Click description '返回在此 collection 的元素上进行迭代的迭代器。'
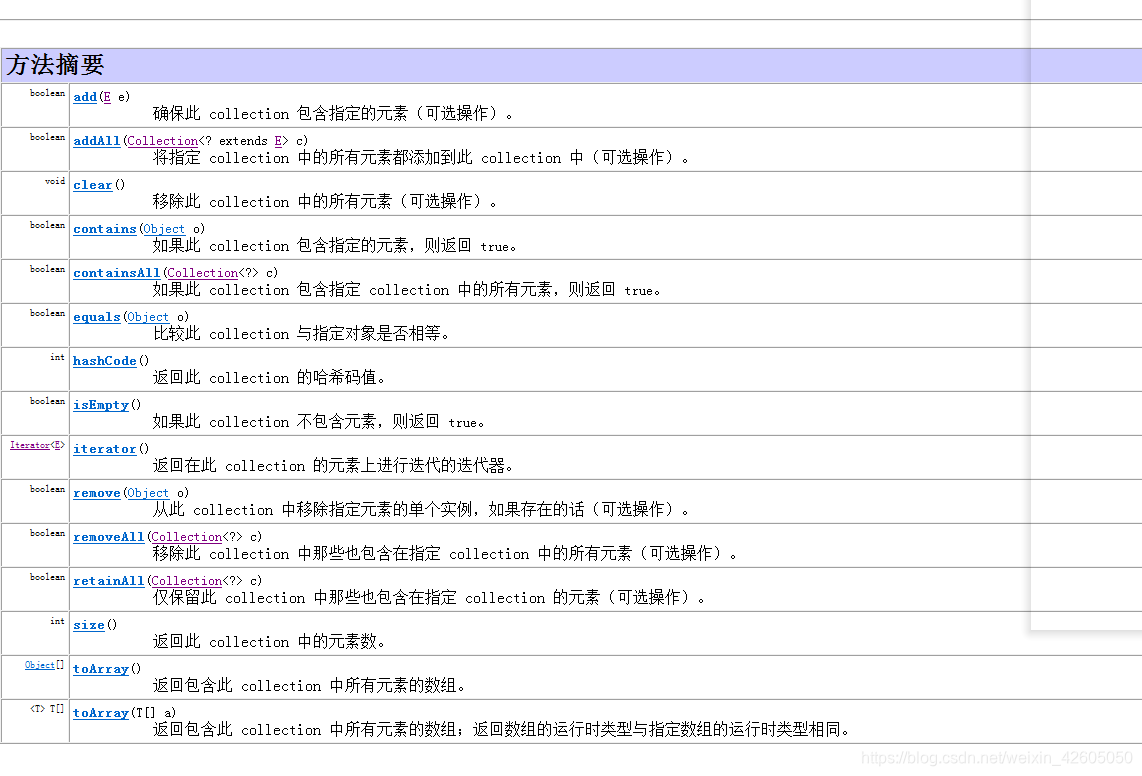The width and height of the screenshot is (1142, 776). point(333,466)
